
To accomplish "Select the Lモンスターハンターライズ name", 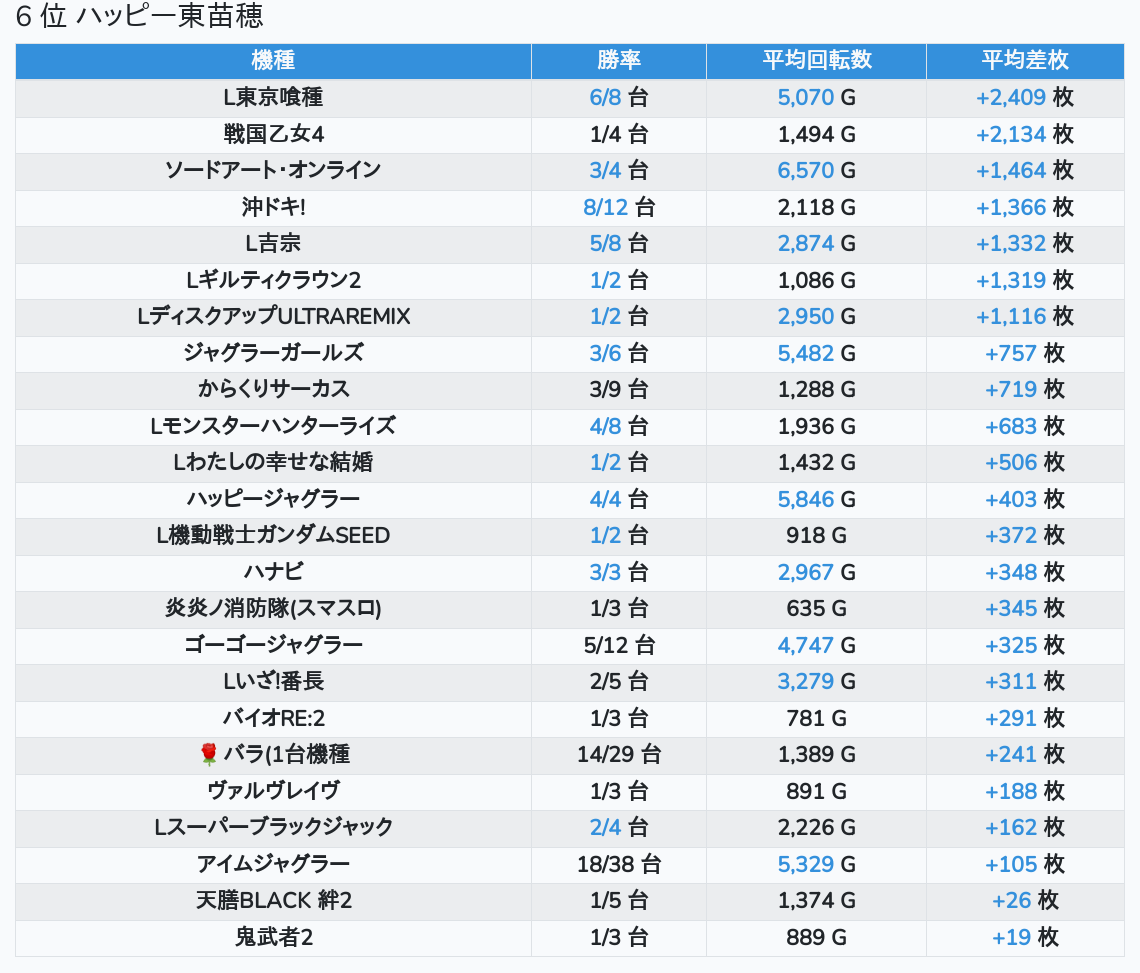I will pyautogui.click(x=273, y=426).
